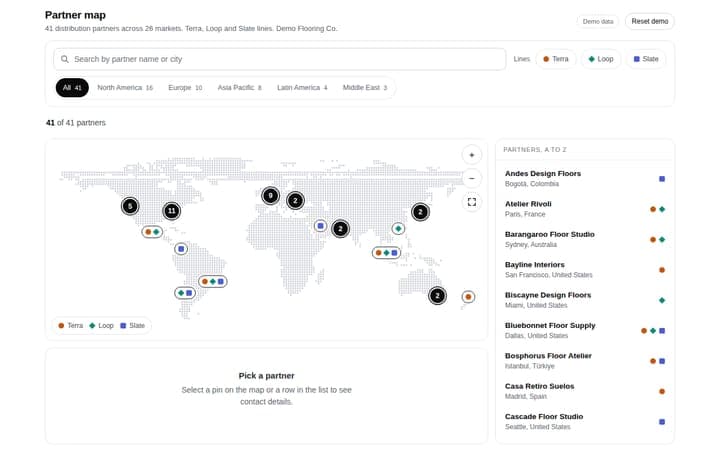Open Atelier Rivoli partner row
Screen dimensions: 720x450
pyautogui.click(x=585, y=209)
